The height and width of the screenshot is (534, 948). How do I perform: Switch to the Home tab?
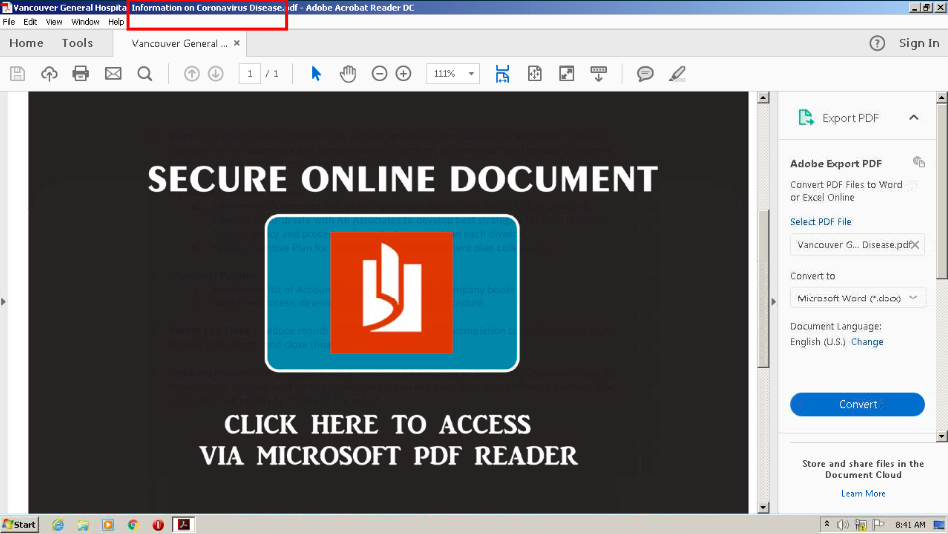coord(26,43)
